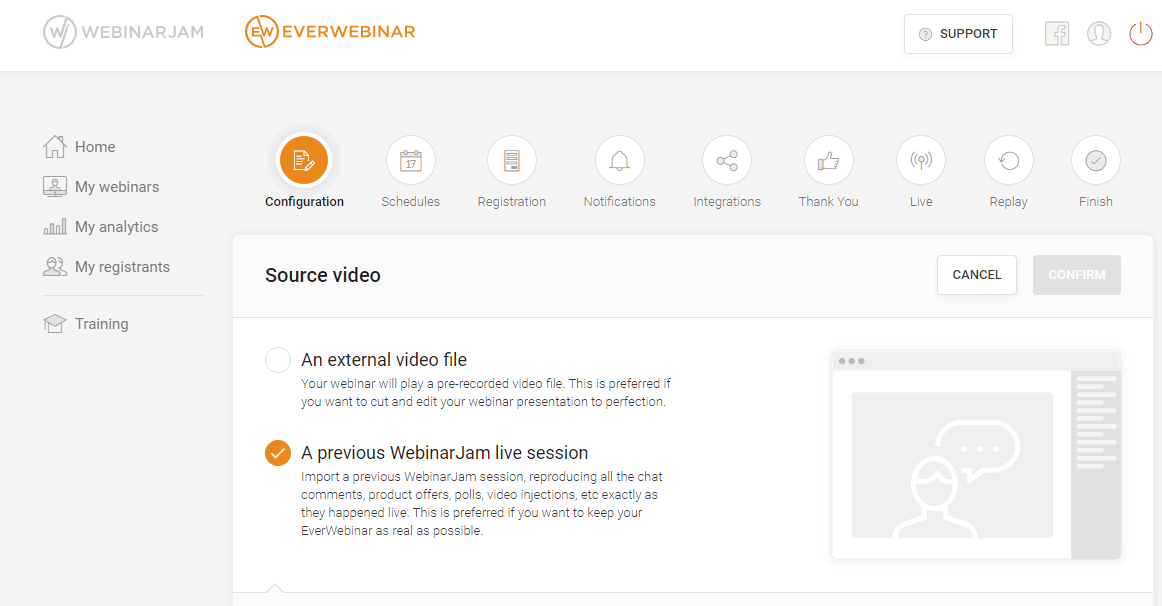Open My analytics in sidebar
The image size is (1162, 606).
(x=116, y=227)
